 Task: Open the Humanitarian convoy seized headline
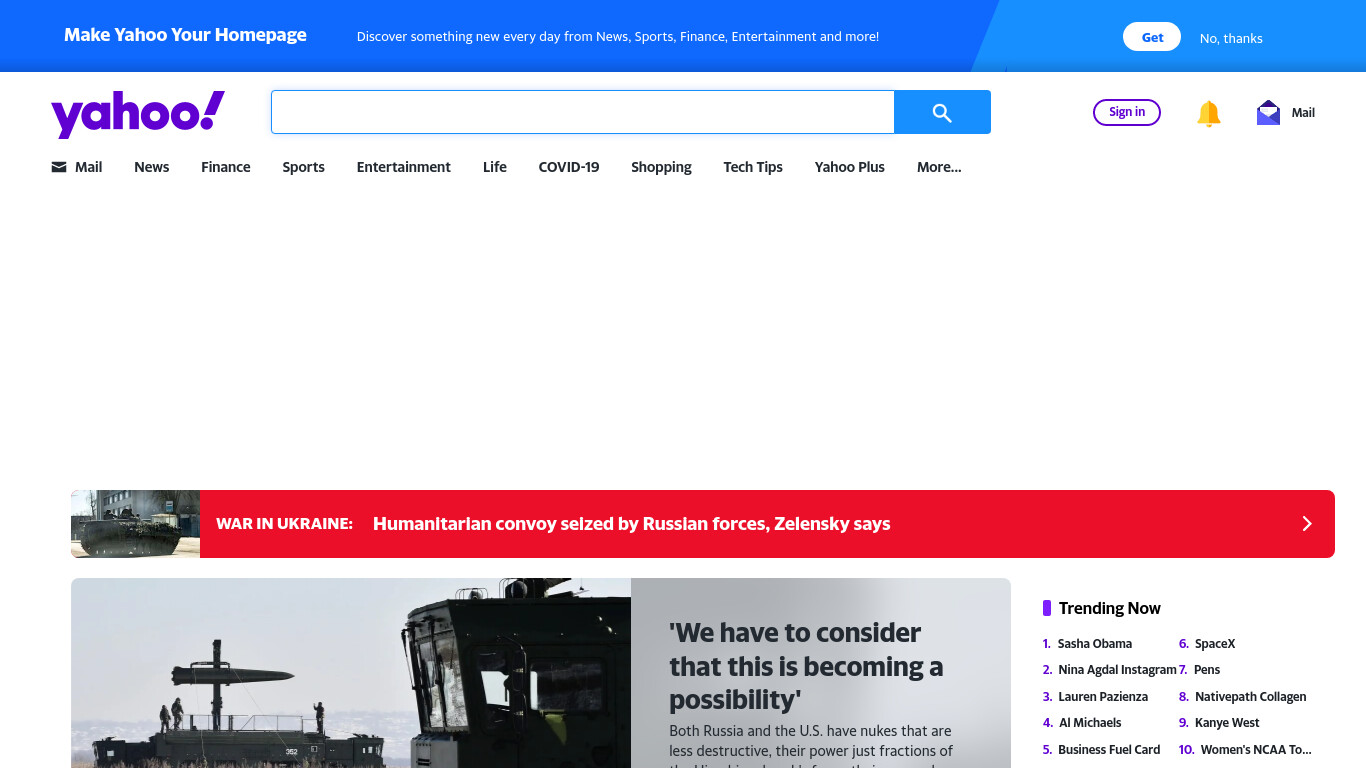[632, 524]
